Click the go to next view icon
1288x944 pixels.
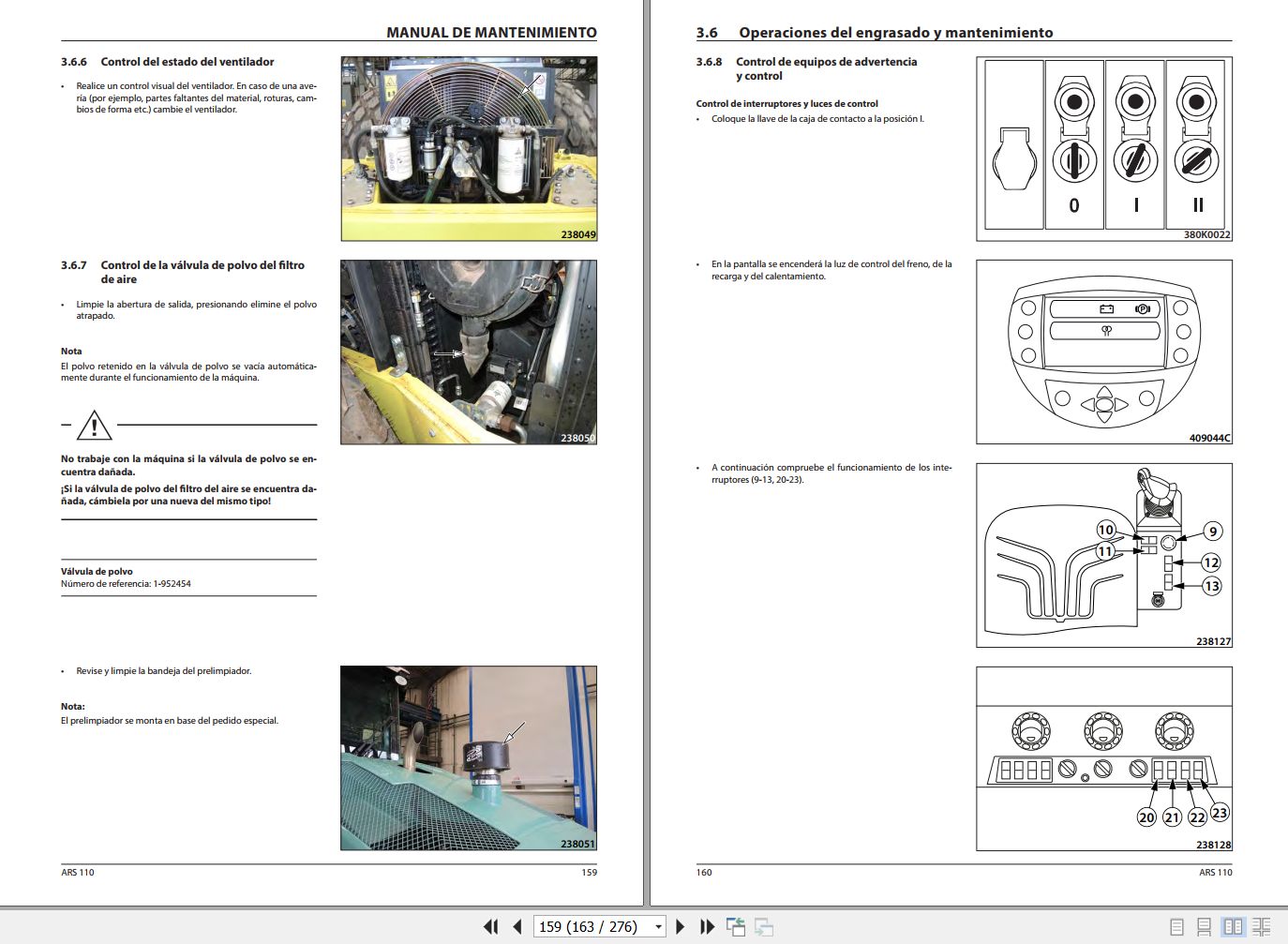pos(764,926)
